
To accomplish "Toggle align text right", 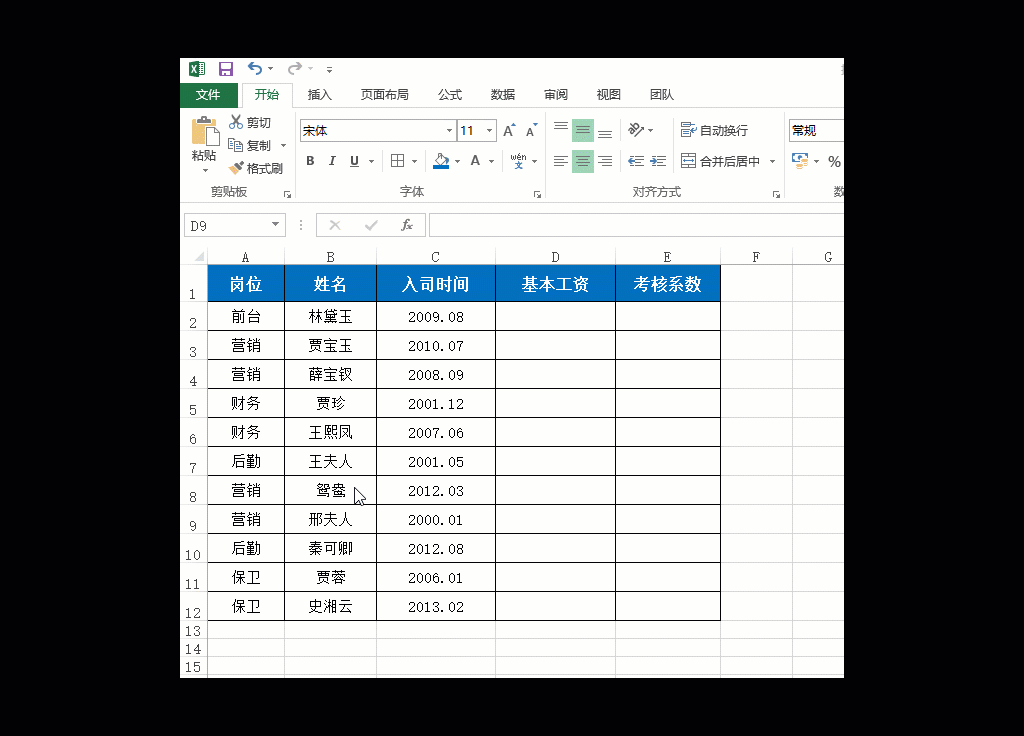I will [605, 161].
